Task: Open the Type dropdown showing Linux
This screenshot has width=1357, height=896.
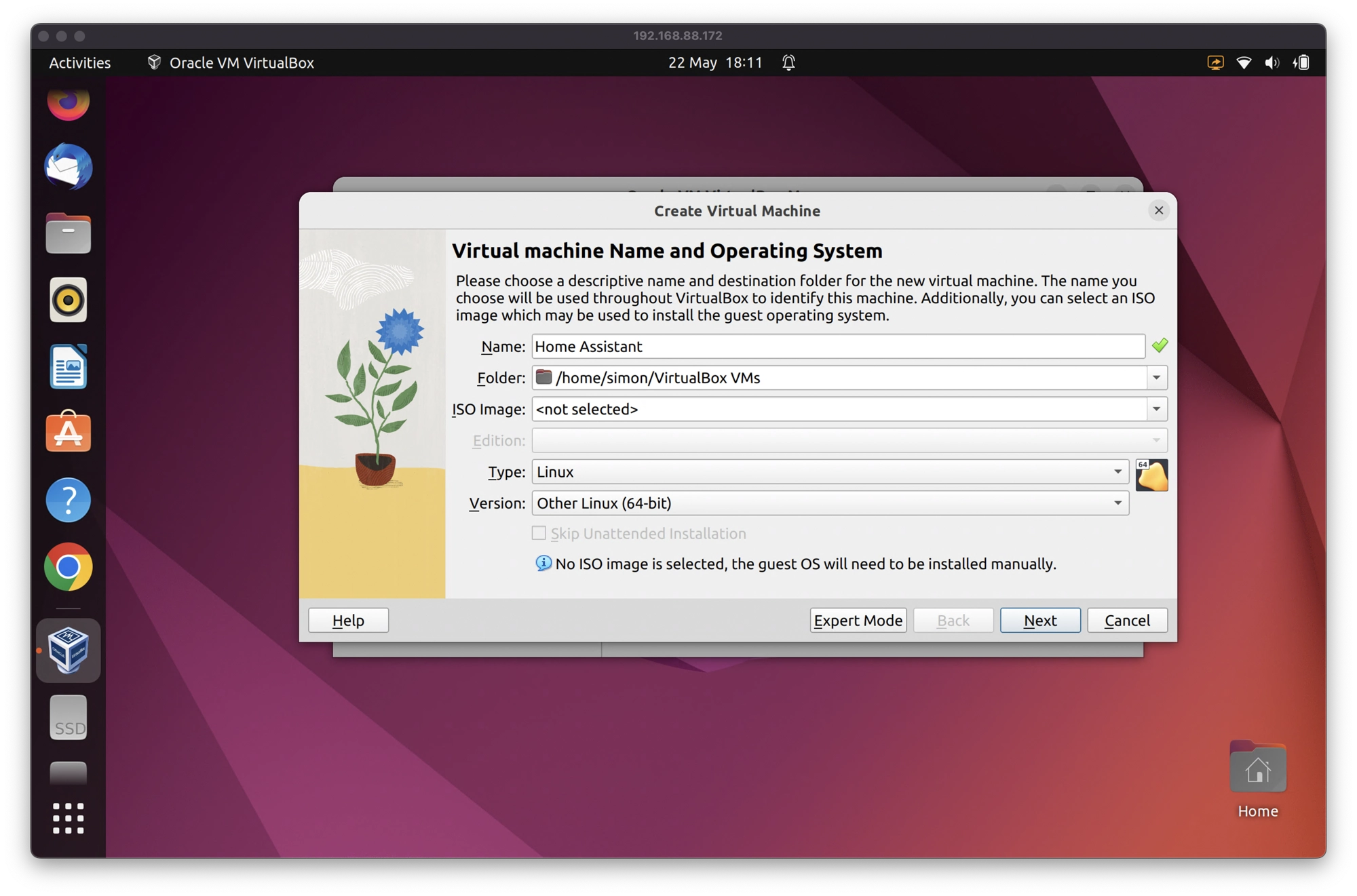Action: coord(830,472)
